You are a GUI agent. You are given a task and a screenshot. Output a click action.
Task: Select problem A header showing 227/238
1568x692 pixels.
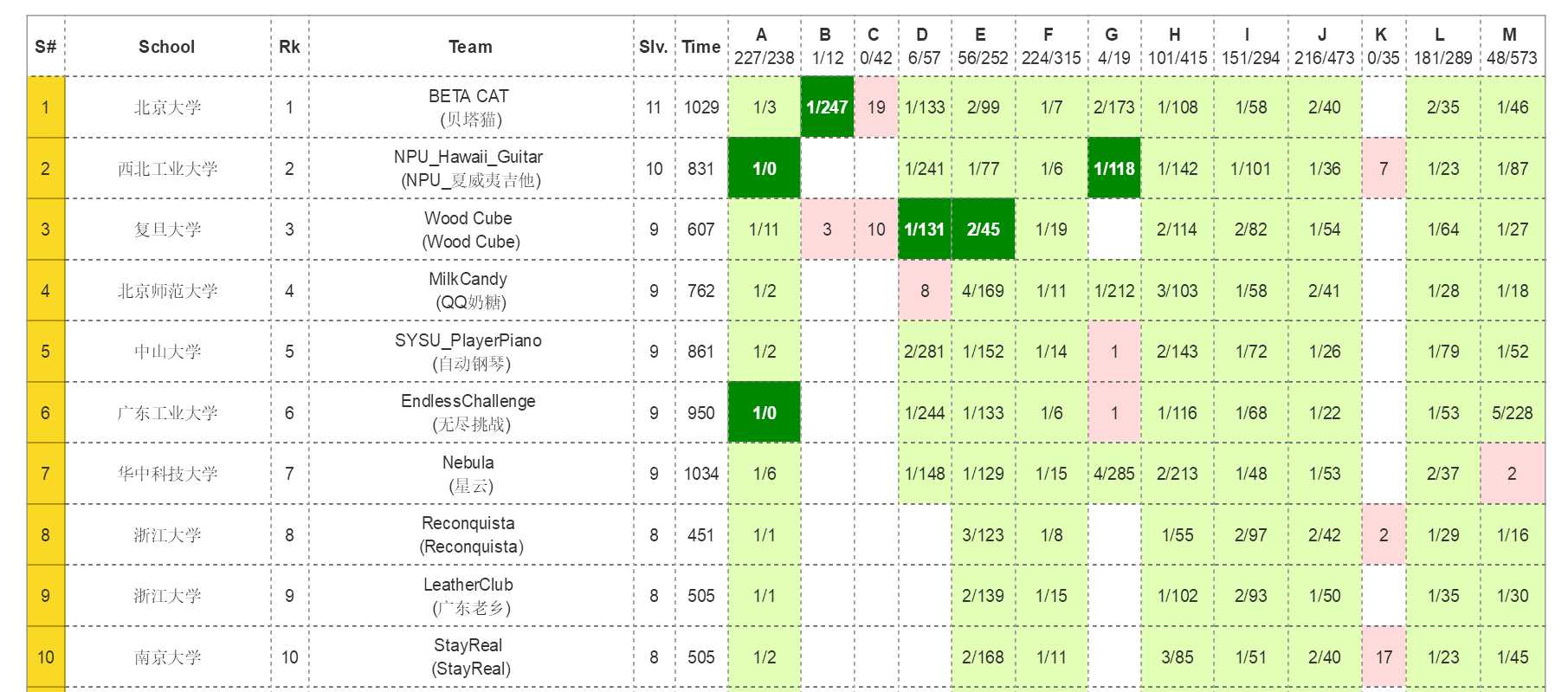764,47
